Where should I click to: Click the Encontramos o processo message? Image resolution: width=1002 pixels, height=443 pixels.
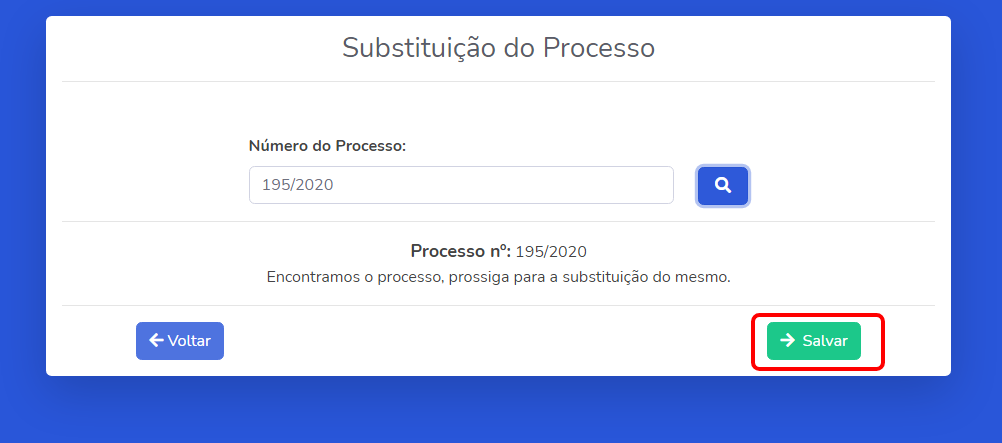498,278
